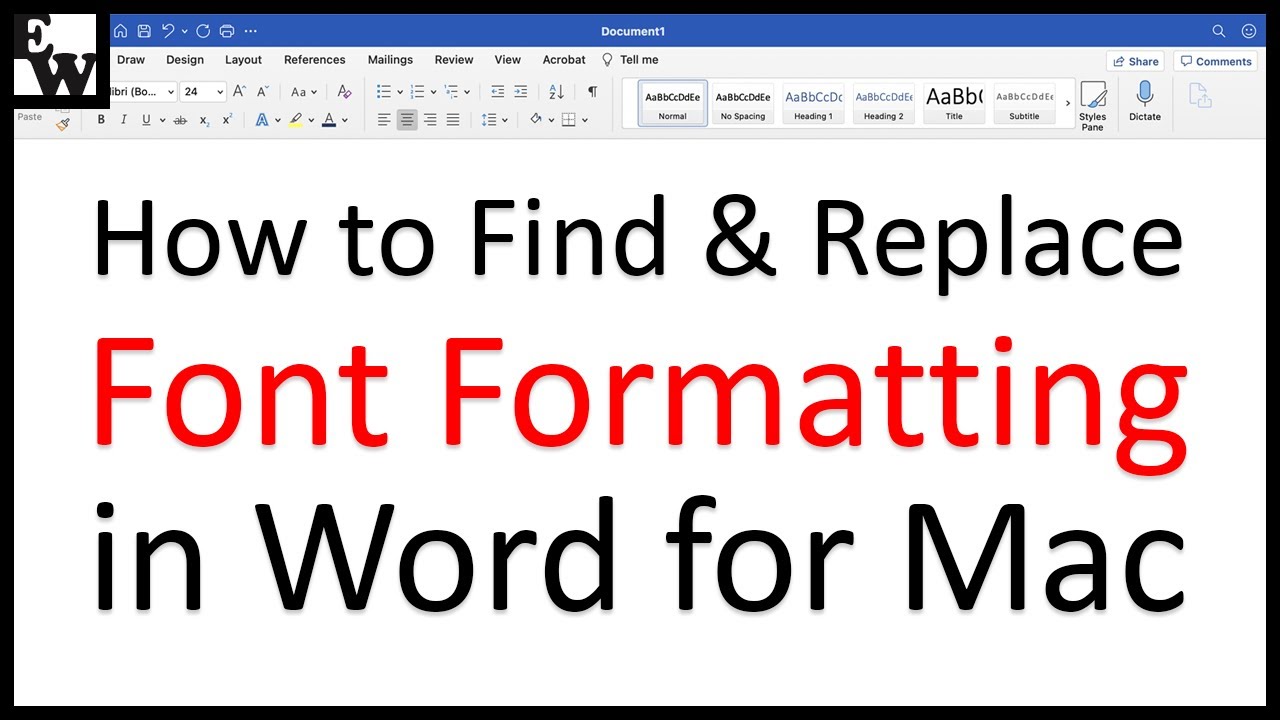The width and height of the screenshot is (1280, 720).
Task: Open the Acrobat tab
Action: 564,60
